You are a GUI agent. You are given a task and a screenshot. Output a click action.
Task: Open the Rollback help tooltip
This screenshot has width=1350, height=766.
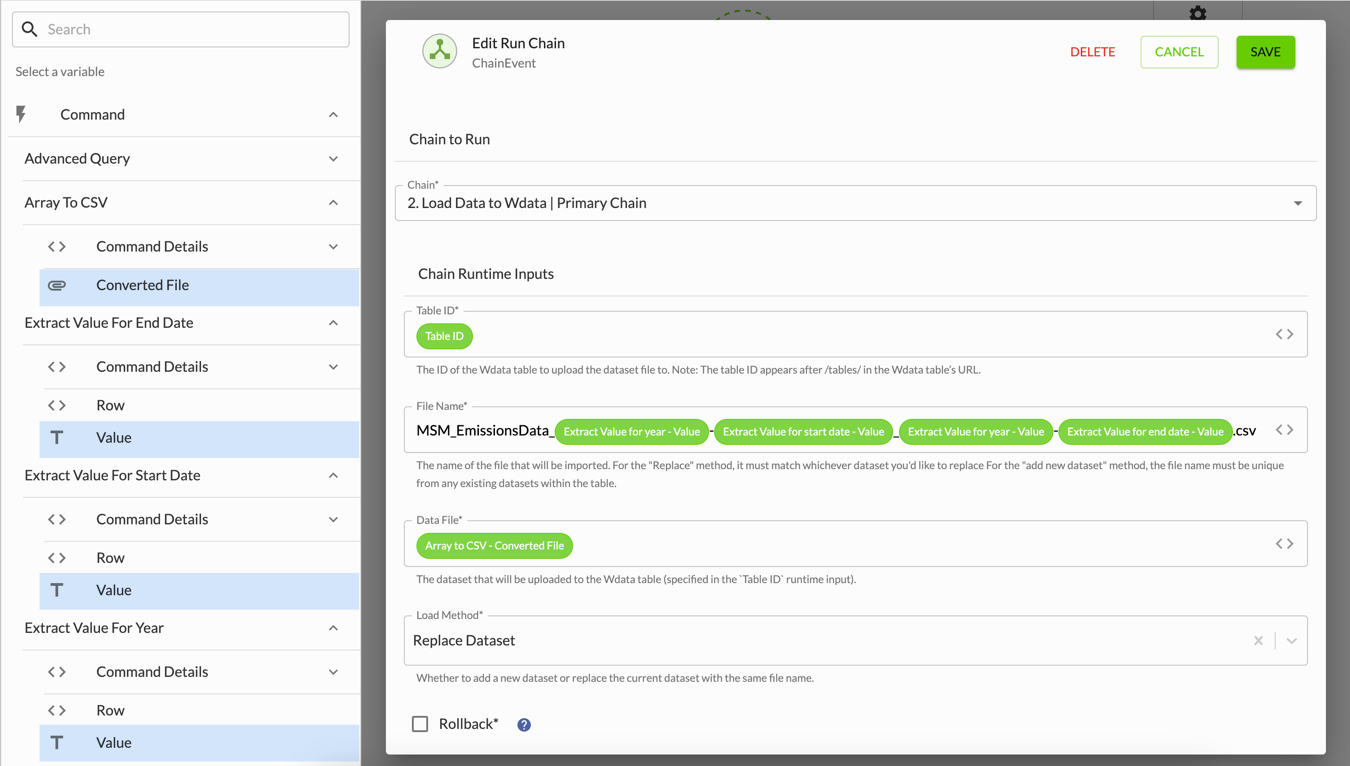[524, 724]
